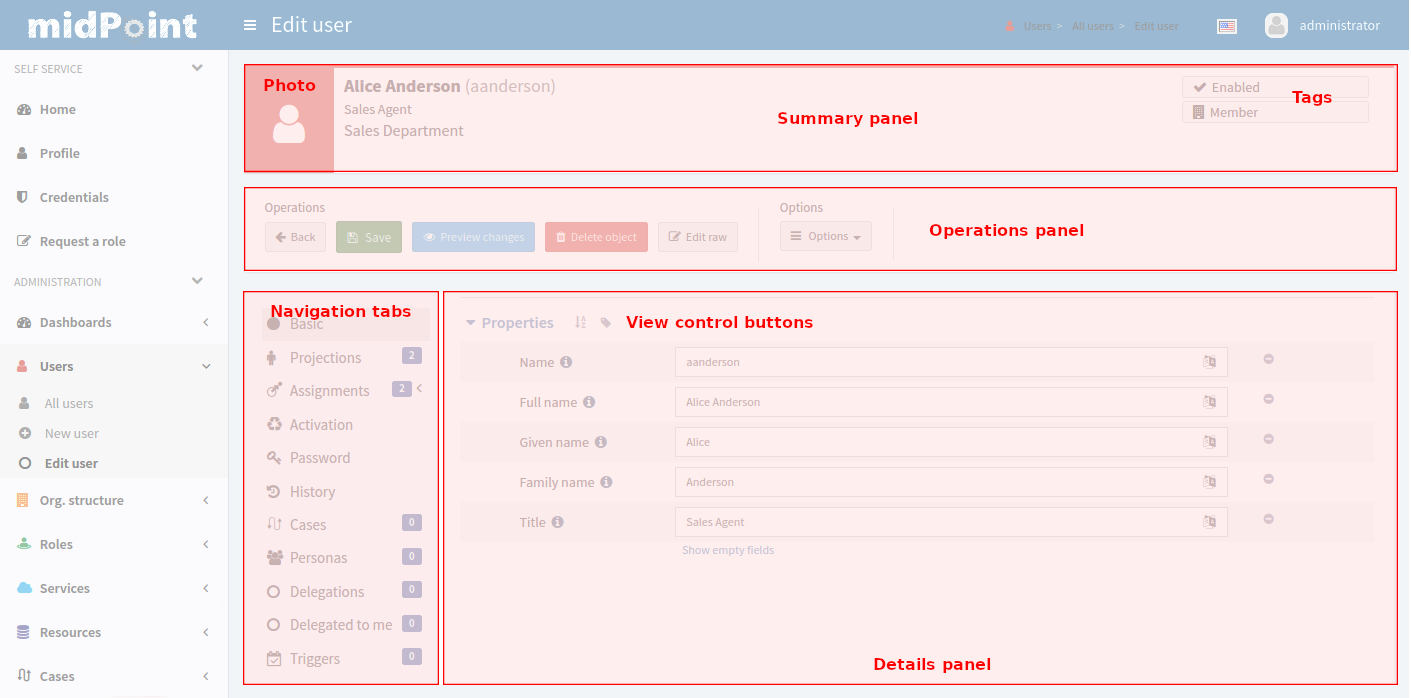Click the metadata tag icon beside Properties
Image resolution: width=1411 pixels, height=698 pixels.
coord(606,322)
